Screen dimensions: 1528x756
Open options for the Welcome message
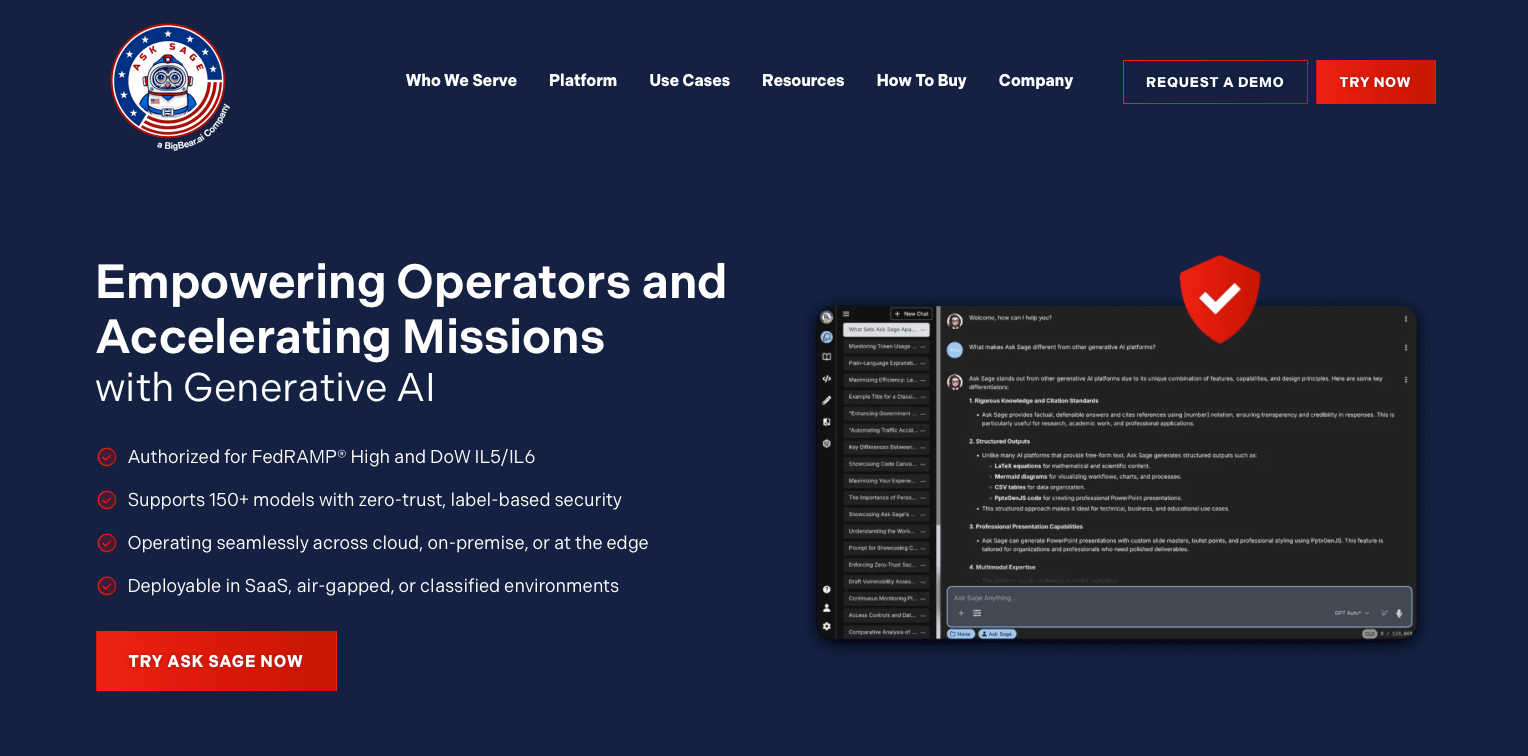(1406, 319)
